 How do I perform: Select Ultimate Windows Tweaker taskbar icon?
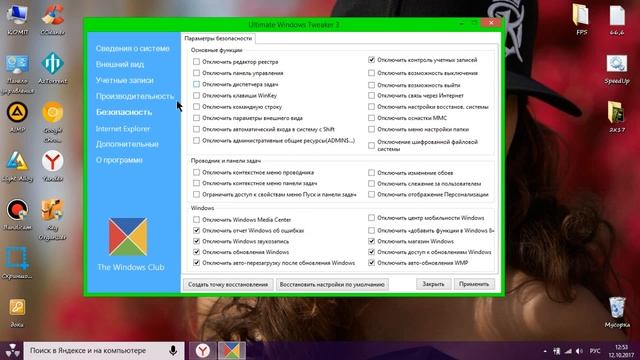(x=231, y=350)
